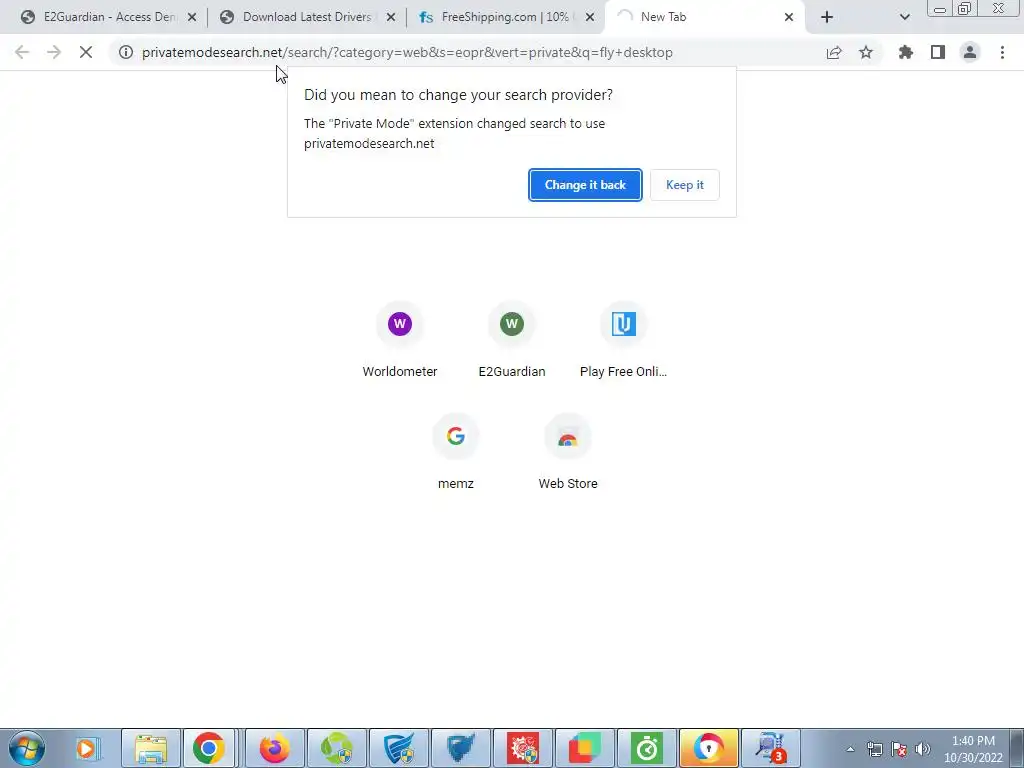
Task: Open the blue striped shield taskbar app
Action: point(399,748)
